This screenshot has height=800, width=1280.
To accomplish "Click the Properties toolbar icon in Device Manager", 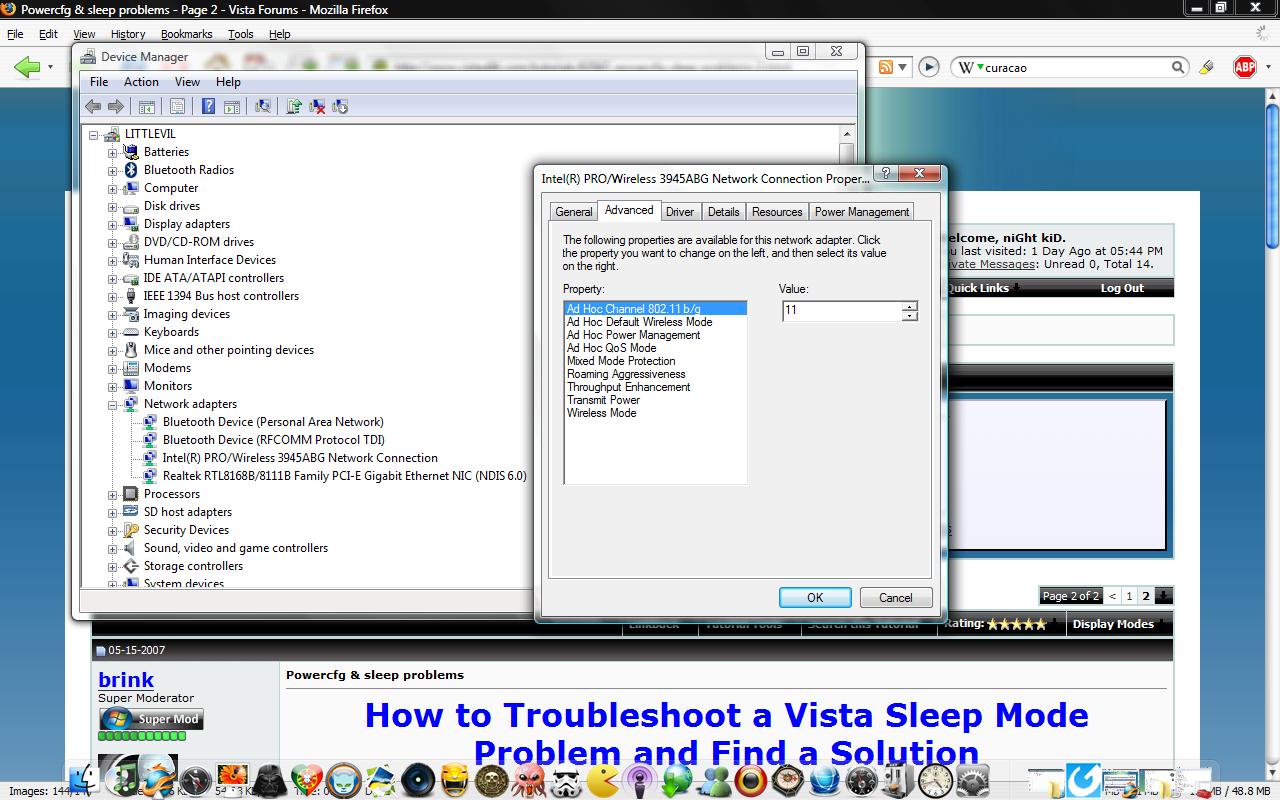I will (177, 106).
